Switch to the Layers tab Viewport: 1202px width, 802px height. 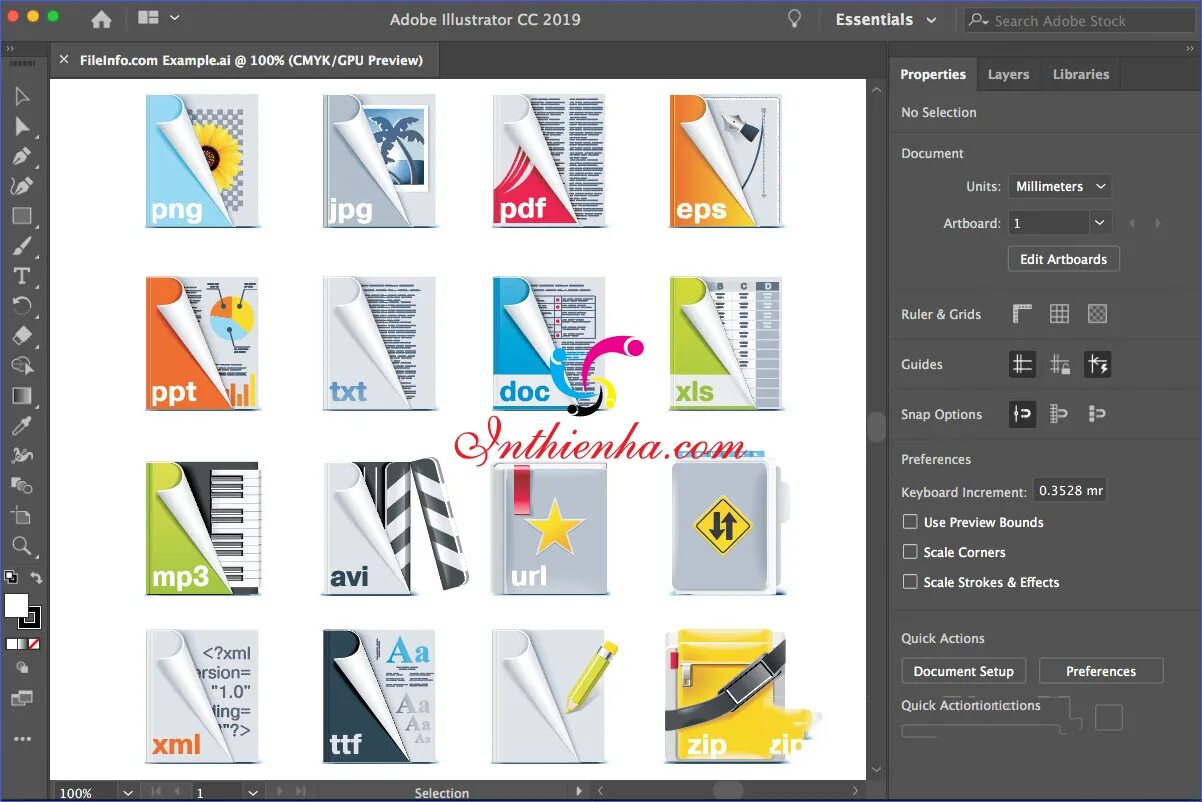(x=1008, y=74)
